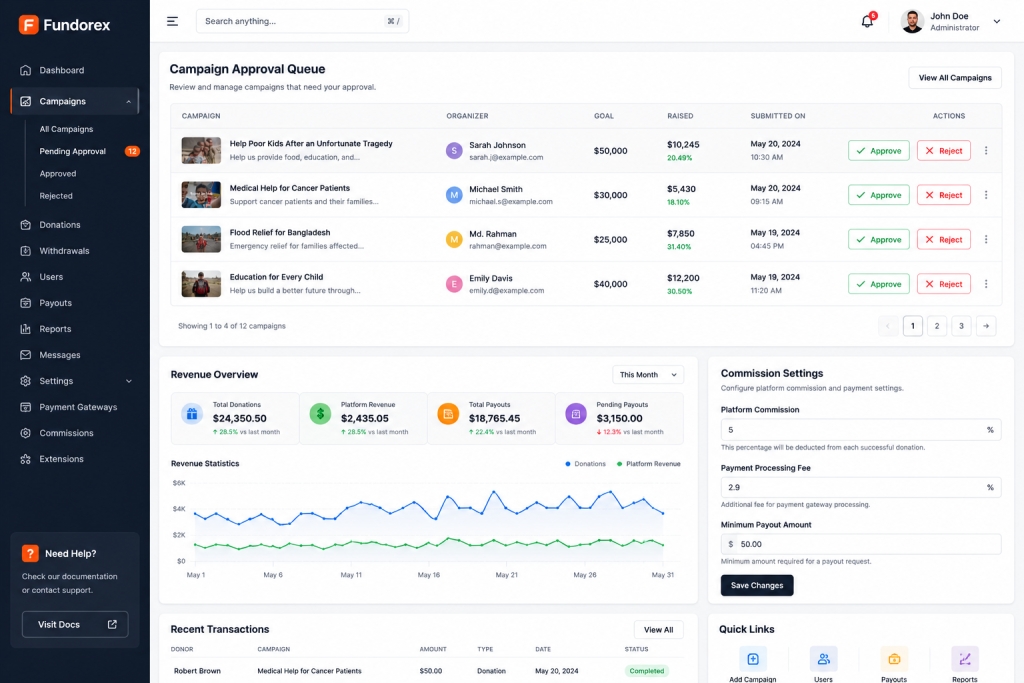The height and width of the screenshot is (683, 1024).
Task: Click the Users sidebar icon
Action: 25,277
